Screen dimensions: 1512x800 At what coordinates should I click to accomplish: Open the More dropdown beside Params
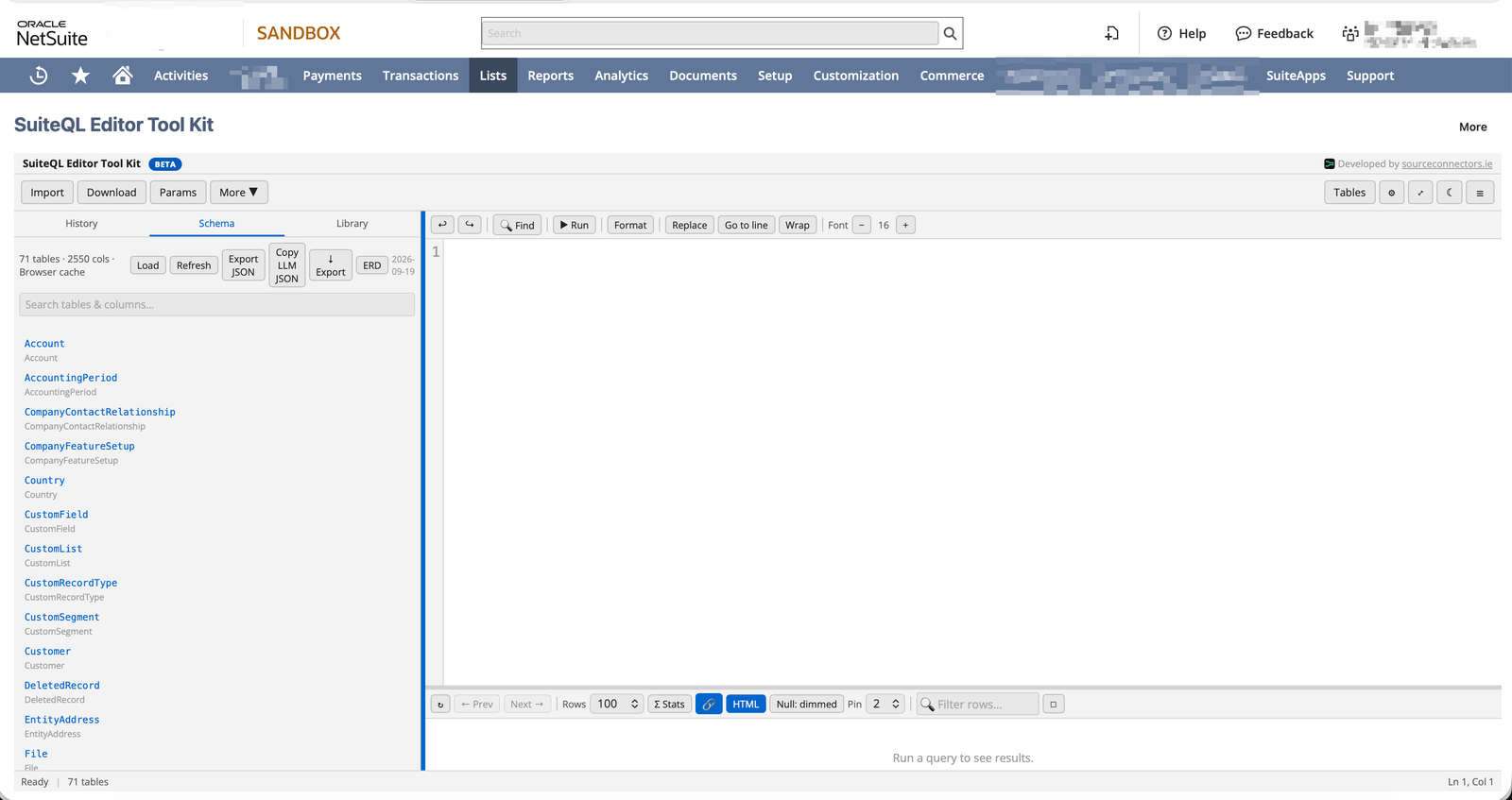(x=239, y=193)
